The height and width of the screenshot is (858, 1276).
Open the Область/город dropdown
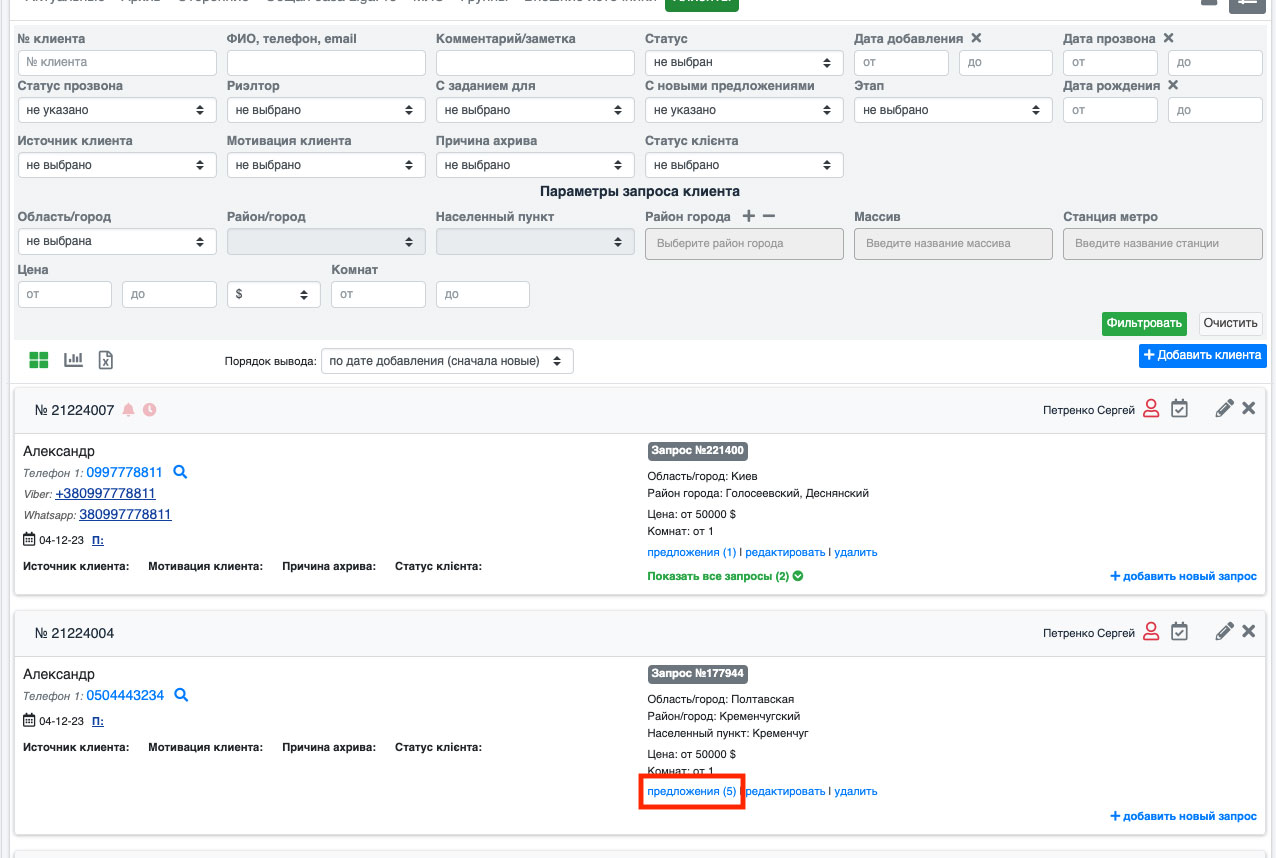click(117, 241)
